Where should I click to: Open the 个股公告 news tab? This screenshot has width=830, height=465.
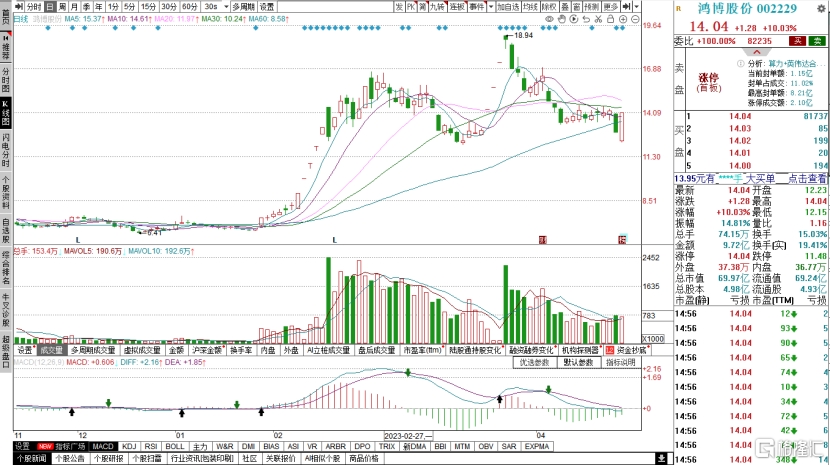click(70, 459)
